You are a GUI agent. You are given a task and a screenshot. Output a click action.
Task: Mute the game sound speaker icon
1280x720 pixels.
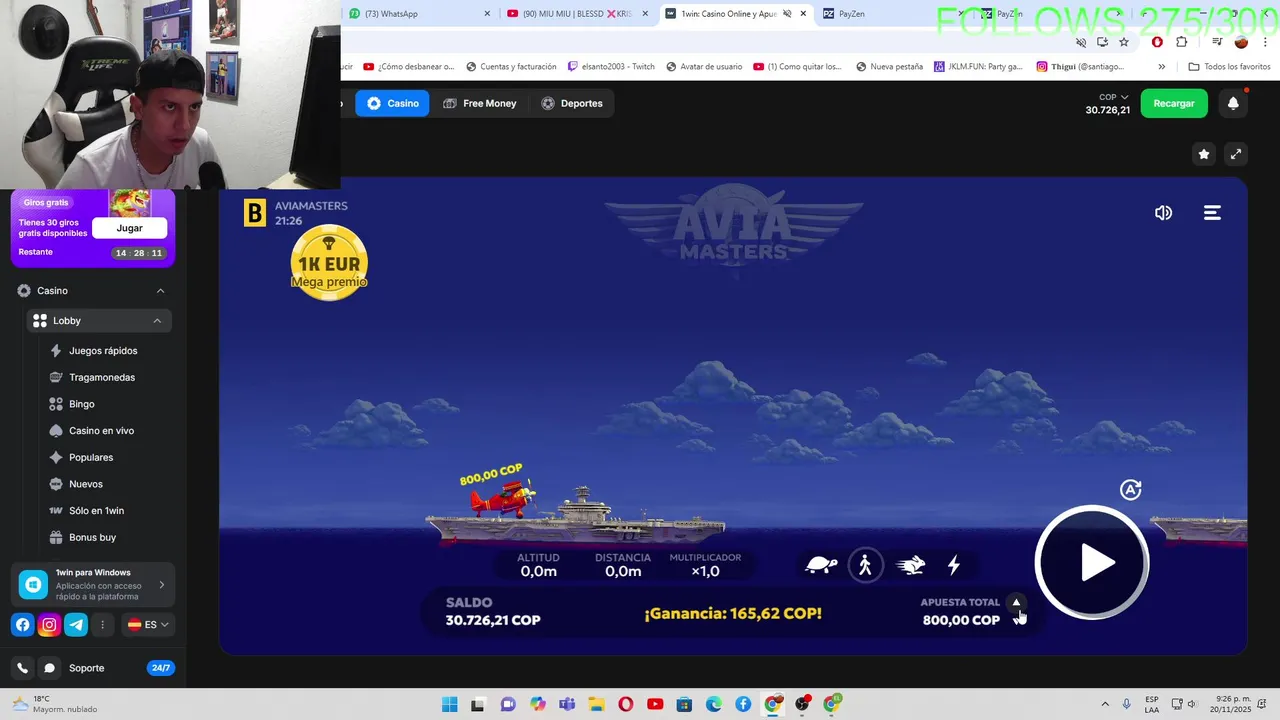point(1163,213)
